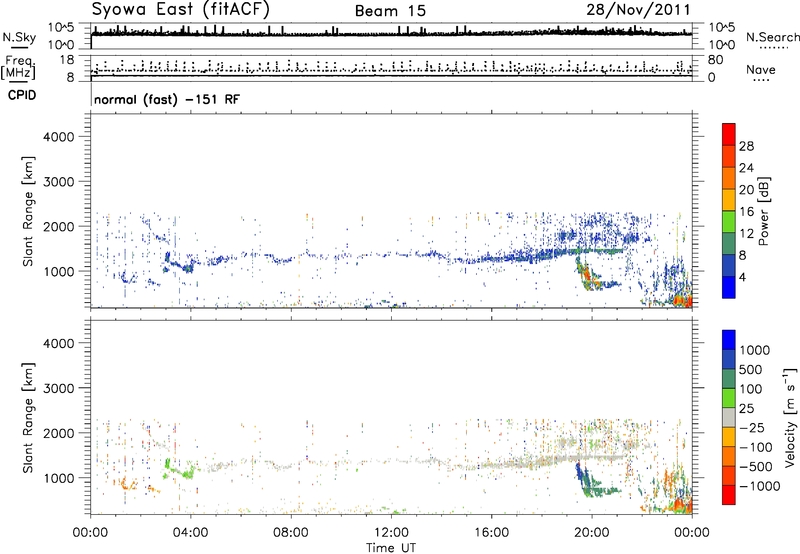
Task: Click the '04:00' time axis label
Action: 190,533
